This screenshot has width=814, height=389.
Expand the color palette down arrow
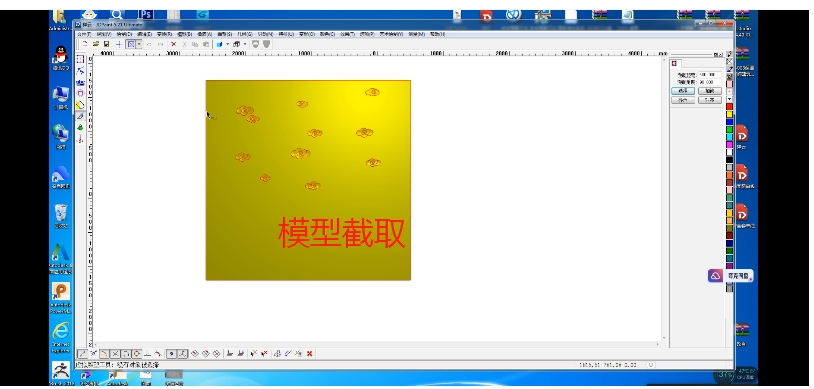(x=729, y=99)
